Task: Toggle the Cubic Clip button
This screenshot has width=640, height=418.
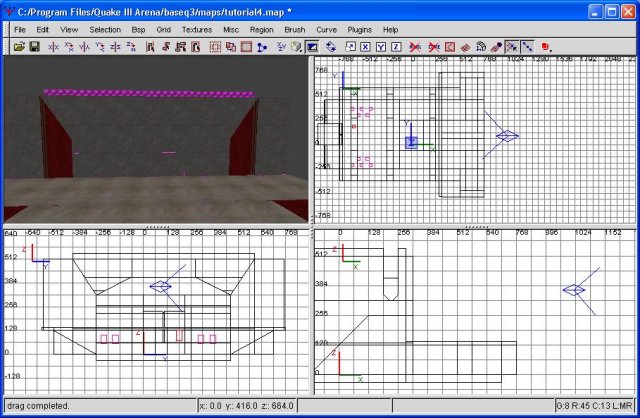Action: 312,47
